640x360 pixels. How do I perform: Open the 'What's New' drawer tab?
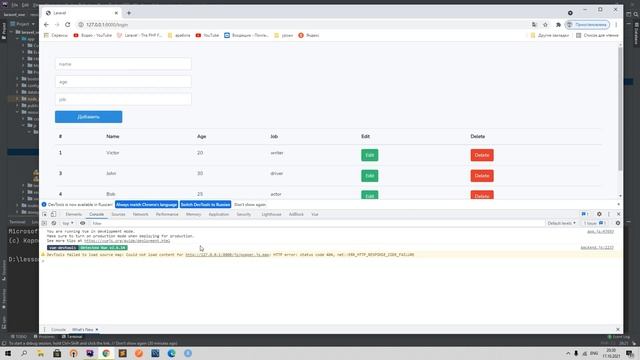tap(83, 329)
